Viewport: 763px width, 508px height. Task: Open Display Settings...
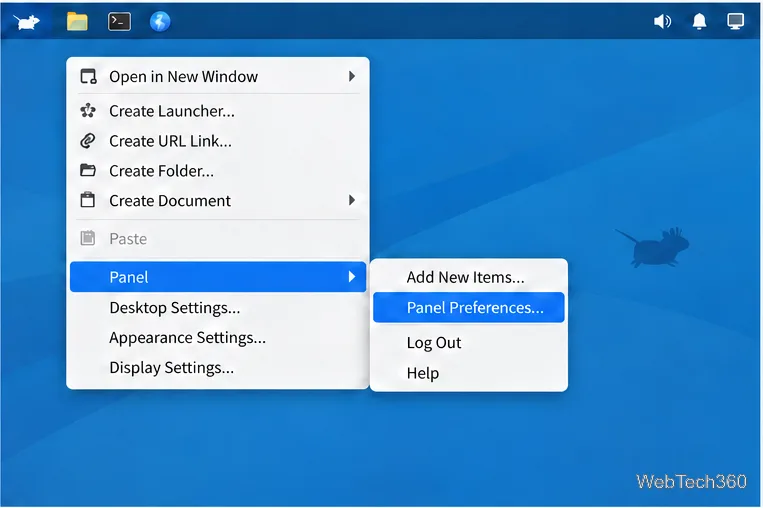tap(218, 367)
